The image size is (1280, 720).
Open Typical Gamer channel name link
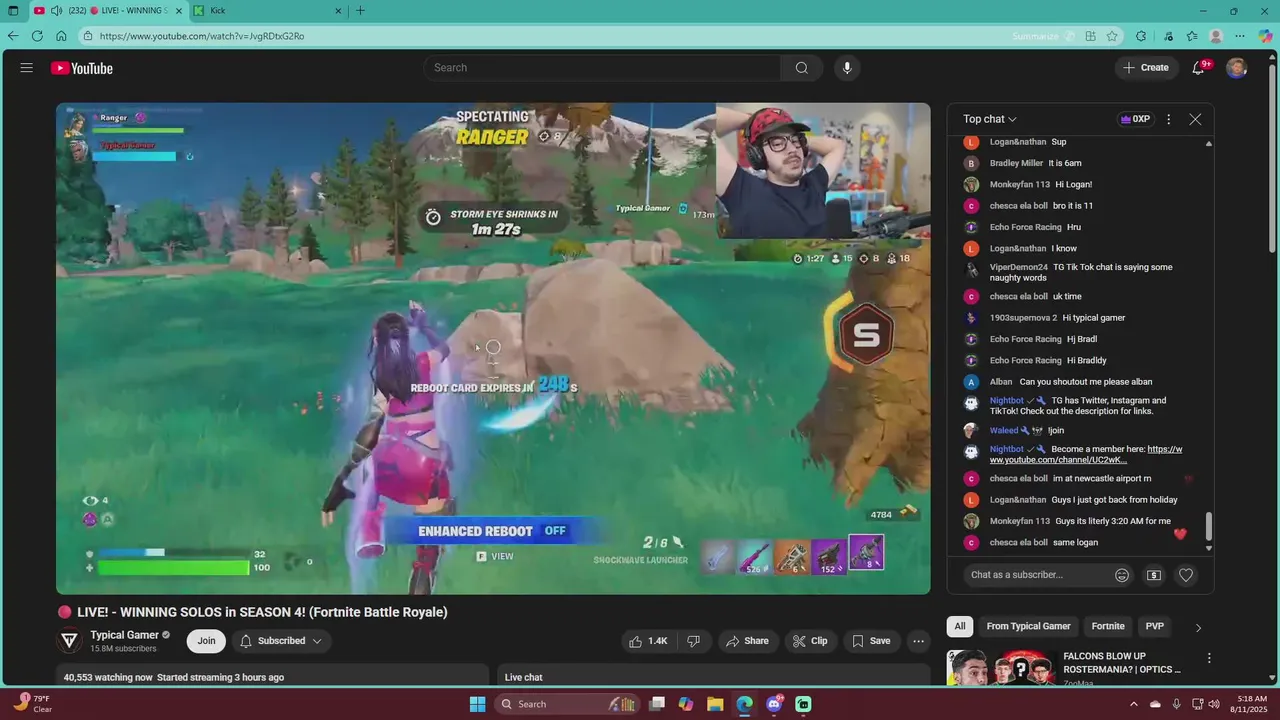pos(125,635)
